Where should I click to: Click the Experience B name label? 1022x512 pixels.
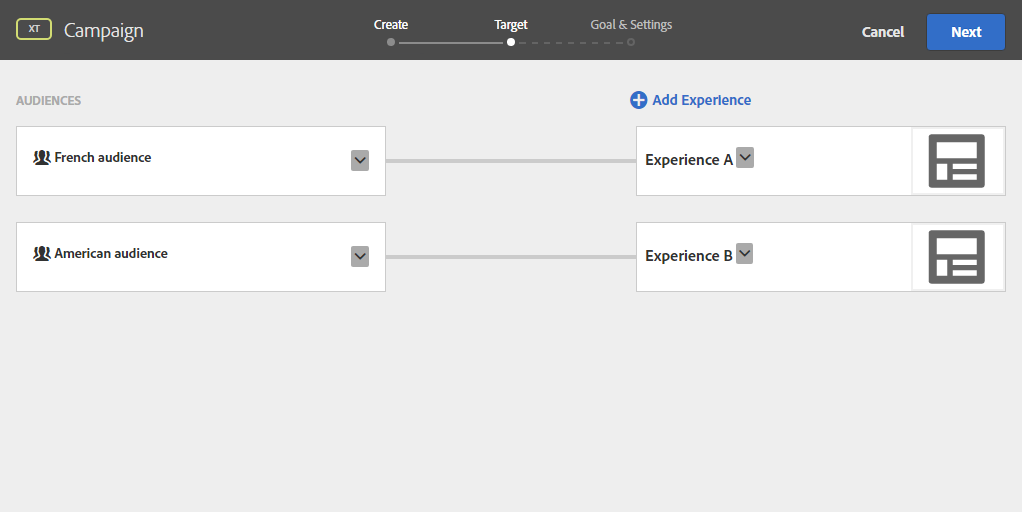(x=689, y=256)
